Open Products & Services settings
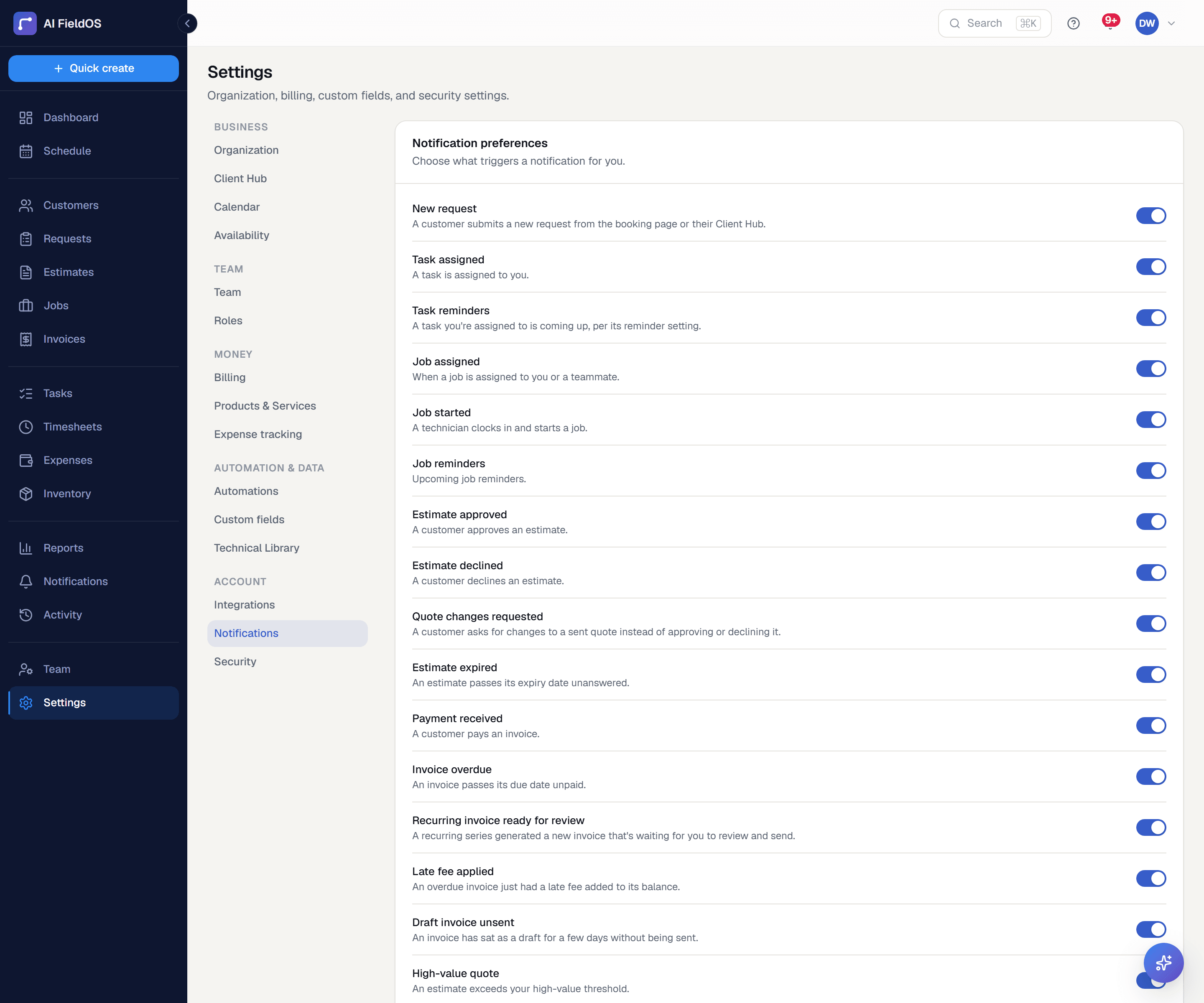This screenshot has height=1003, width=1204. [287, 406]
